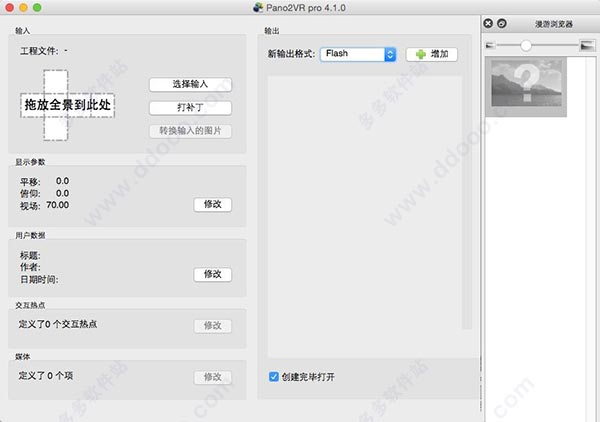Screen dimensions: 600x422
Task: Adjust the thumbnail size slider handle
Action: tap(526, 46)
